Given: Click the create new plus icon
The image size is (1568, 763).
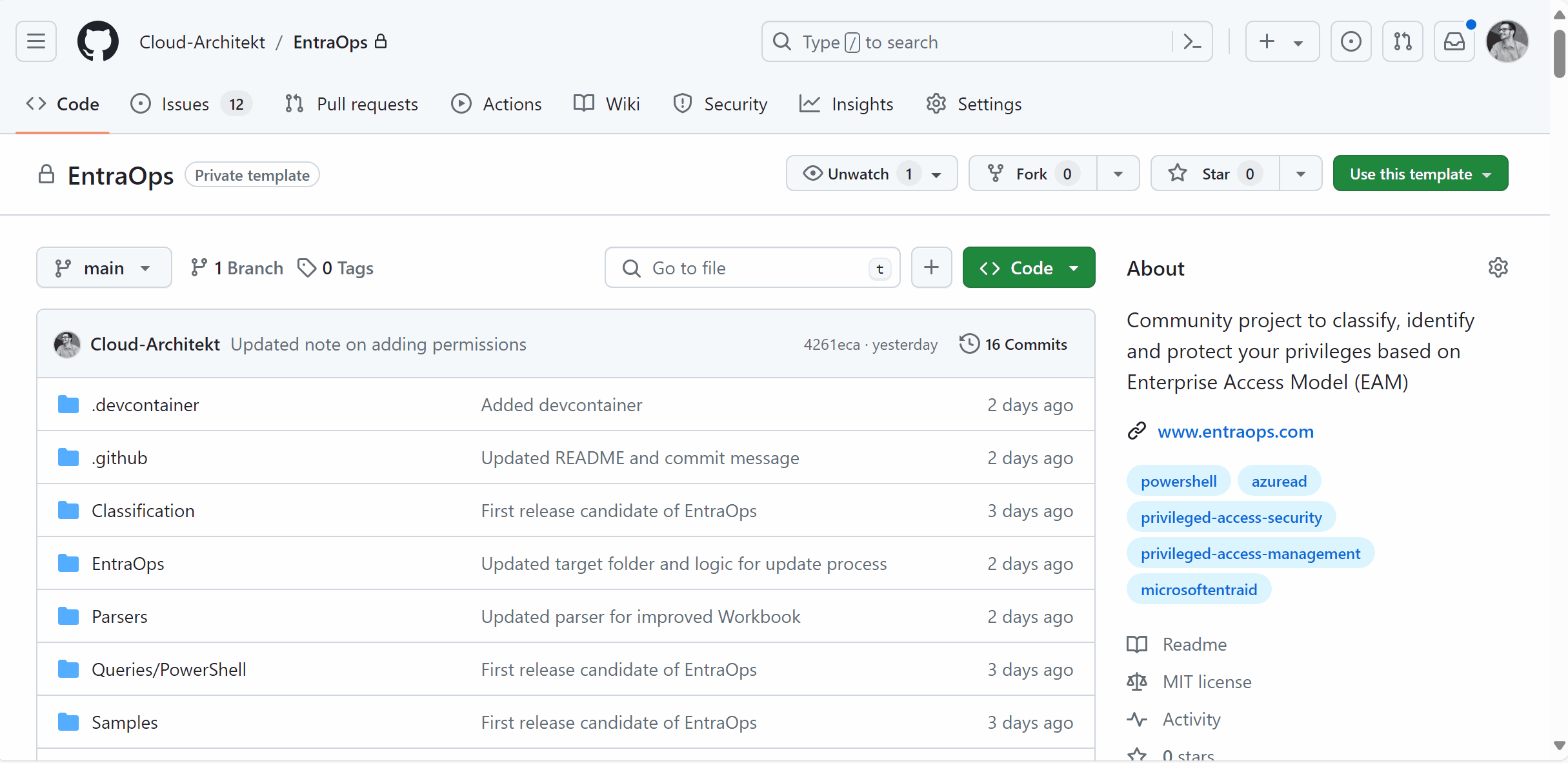Looking at the screenshot, I should (1267, 42).
